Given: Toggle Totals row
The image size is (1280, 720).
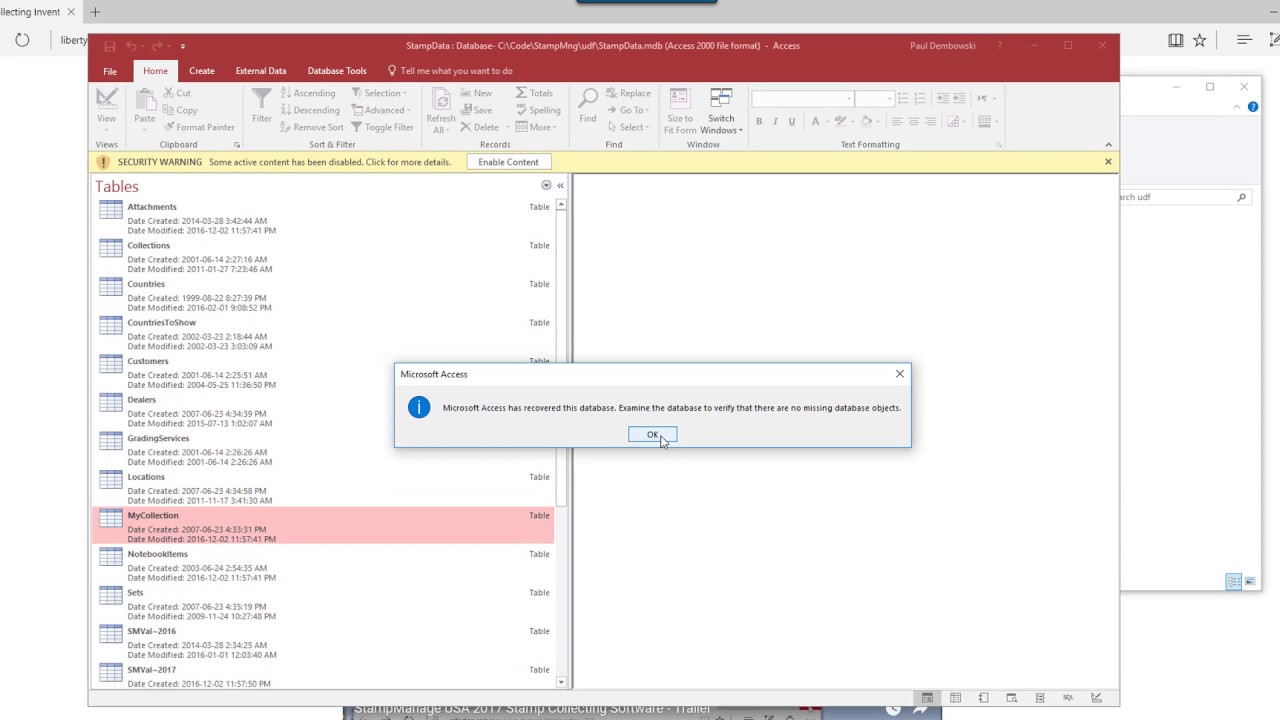Looking at the screenshot, I should click(534, 93).
